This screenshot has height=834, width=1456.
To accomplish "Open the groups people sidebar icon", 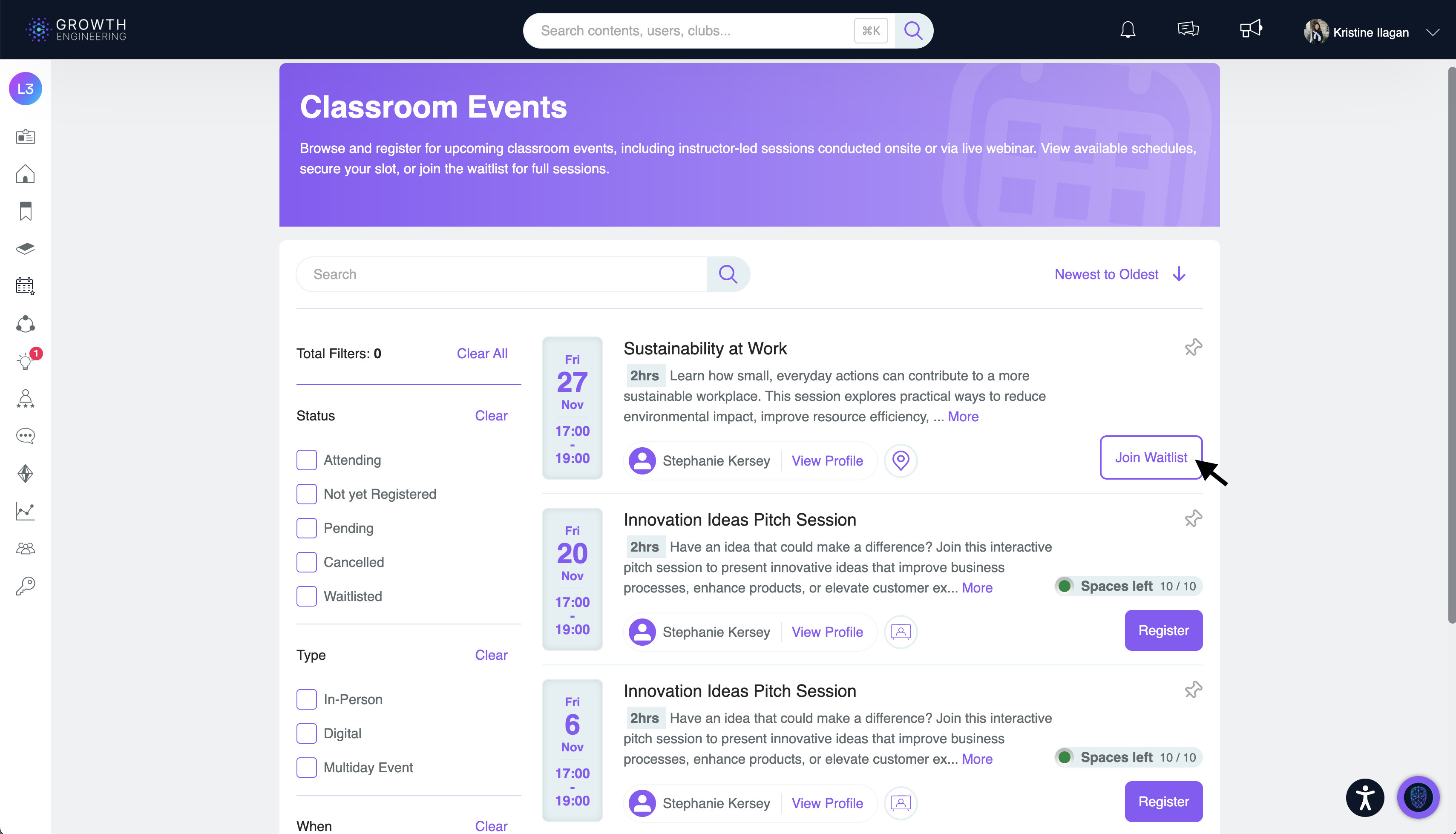I will pyautogui.click(x=25, y=549).
